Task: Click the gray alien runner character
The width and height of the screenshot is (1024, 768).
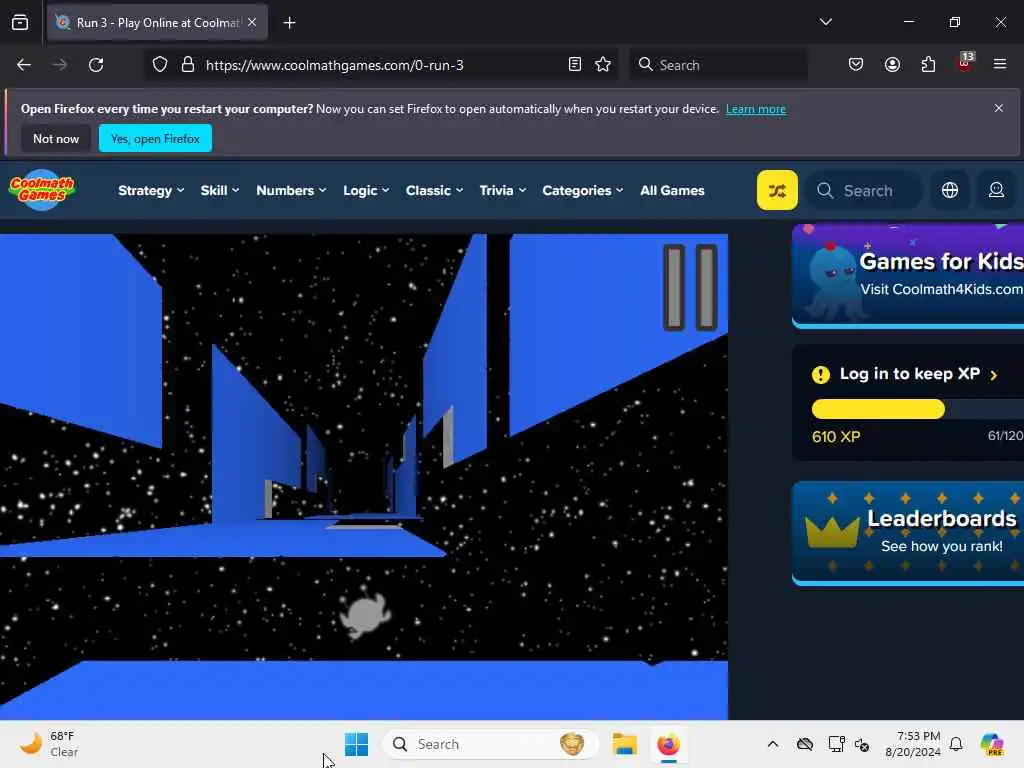Action: click(364, 613)
